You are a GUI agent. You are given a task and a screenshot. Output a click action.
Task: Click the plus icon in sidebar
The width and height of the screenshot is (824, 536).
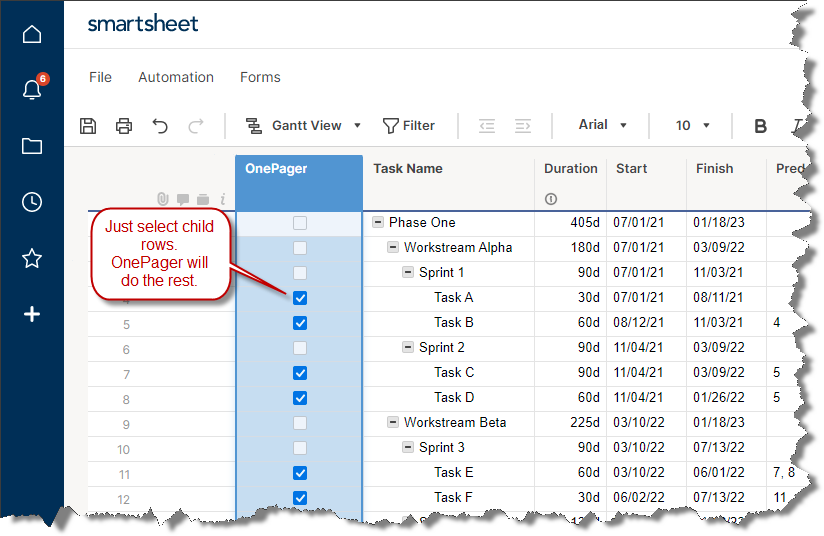click(x=32, y=314)
